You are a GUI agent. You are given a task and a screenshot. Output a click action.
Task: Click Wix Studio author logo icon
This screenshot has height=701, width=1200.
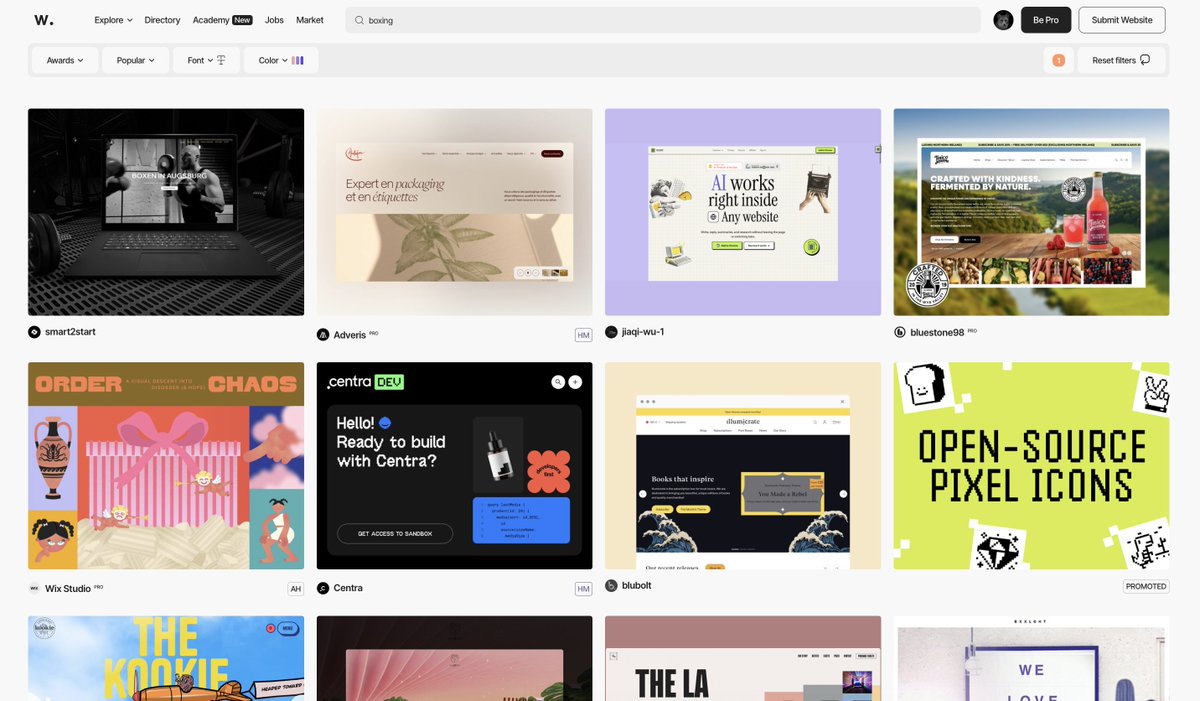pos(34,589)
